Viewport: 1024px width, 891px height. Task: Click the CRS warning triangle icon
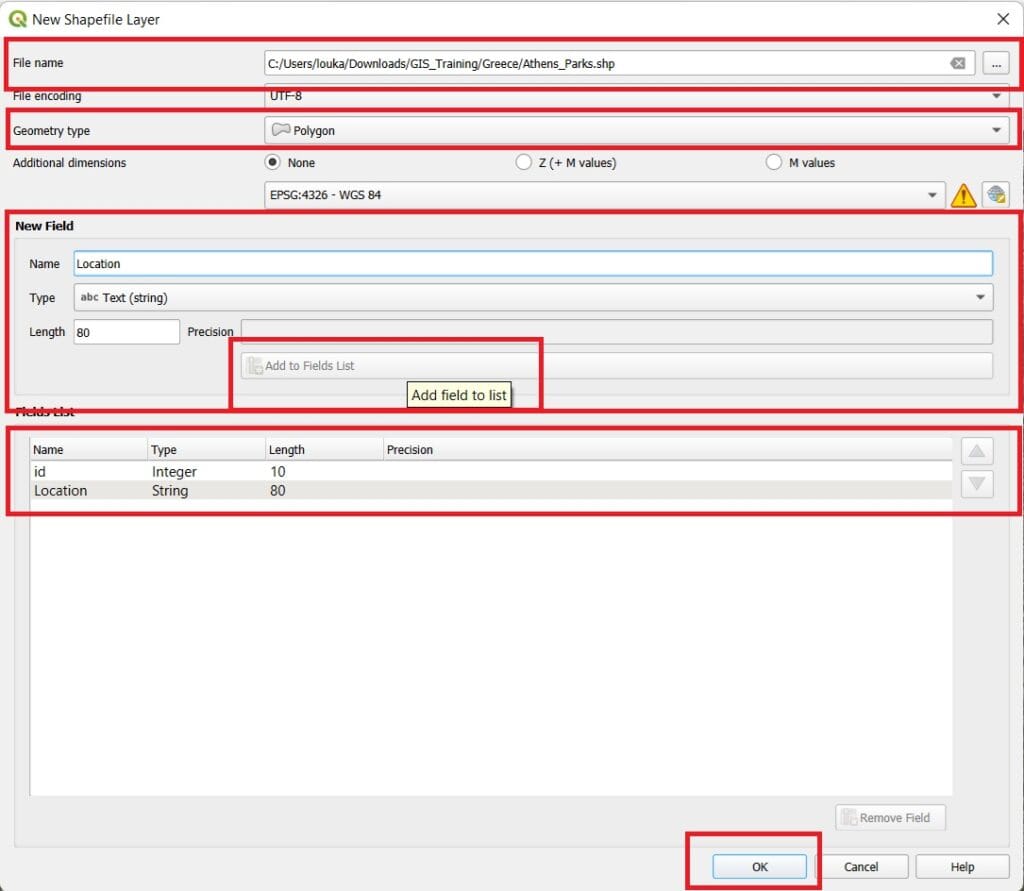(963, 195)
